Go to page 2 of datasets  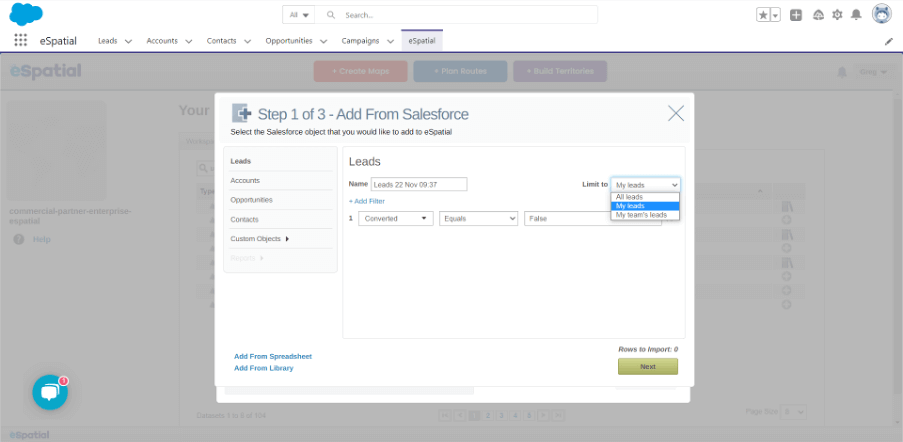click(488, 415)
